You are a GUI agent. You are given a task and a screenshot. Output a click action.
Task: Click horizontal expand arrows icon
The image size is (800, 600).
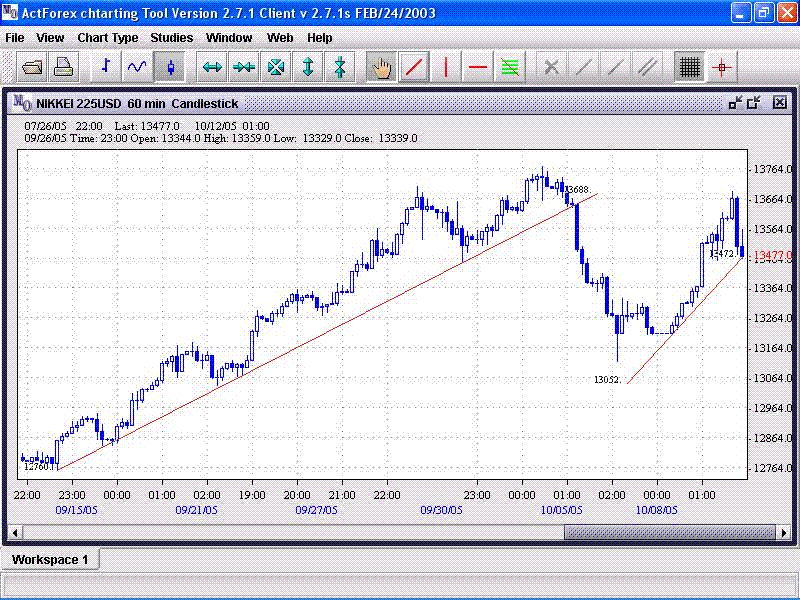[212, 67]
